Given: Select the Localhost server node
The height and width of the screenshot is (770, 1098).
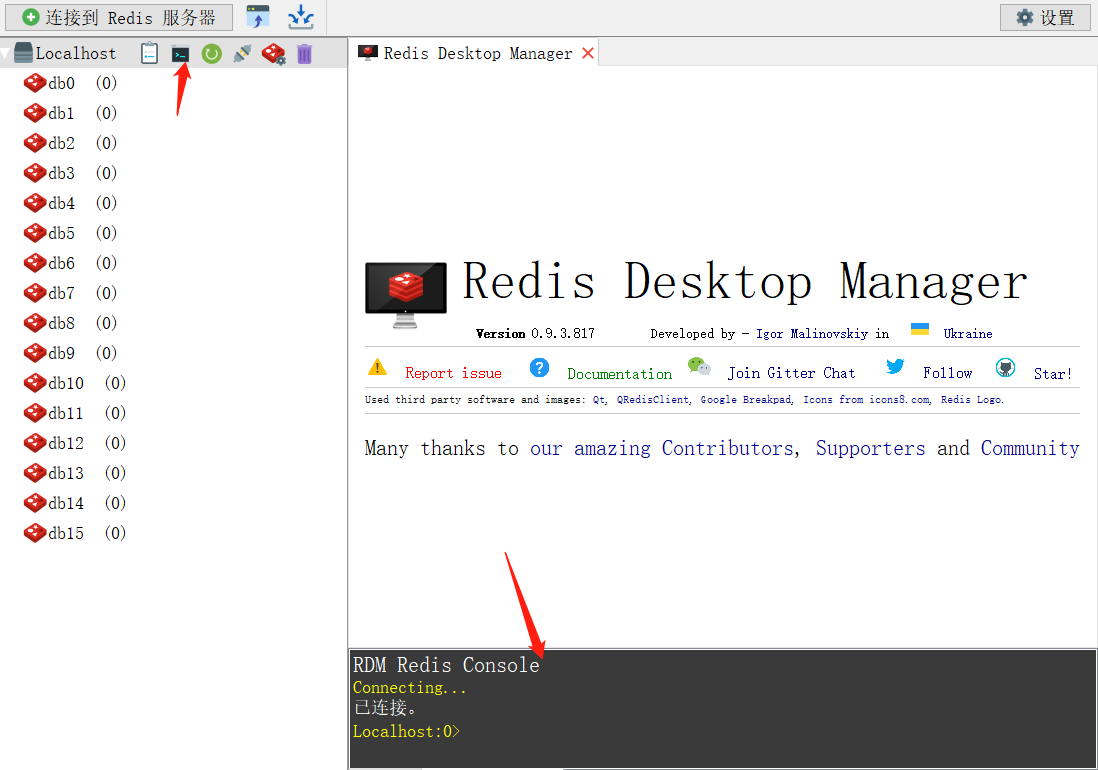Looking at the screenshot, I should click(76, 53).
